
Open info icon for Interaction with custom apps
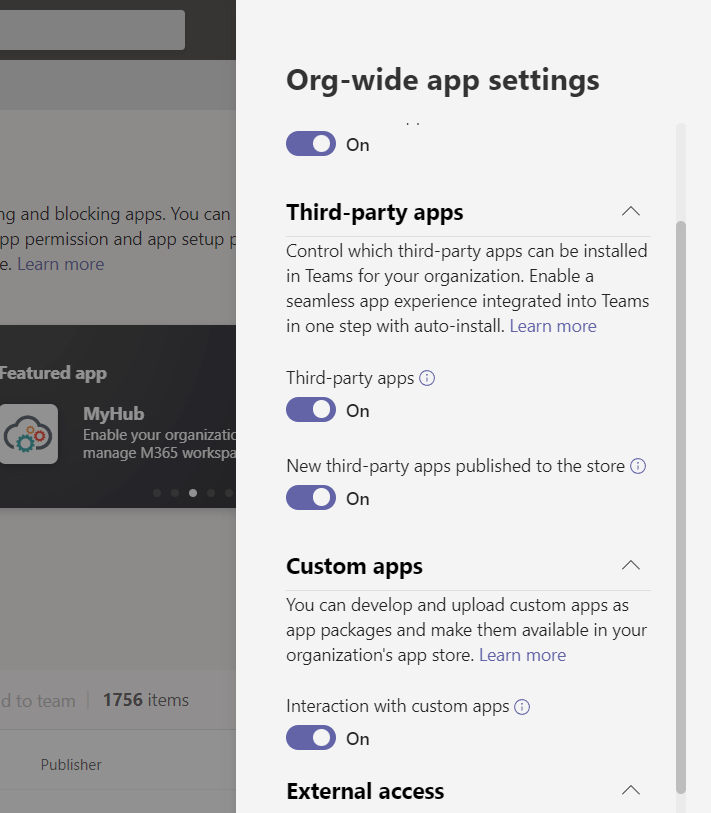click(x=522, y=707)
